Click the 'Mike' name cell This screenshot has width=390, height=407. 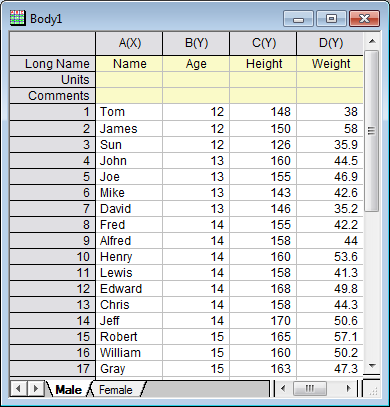click(129, 193)
